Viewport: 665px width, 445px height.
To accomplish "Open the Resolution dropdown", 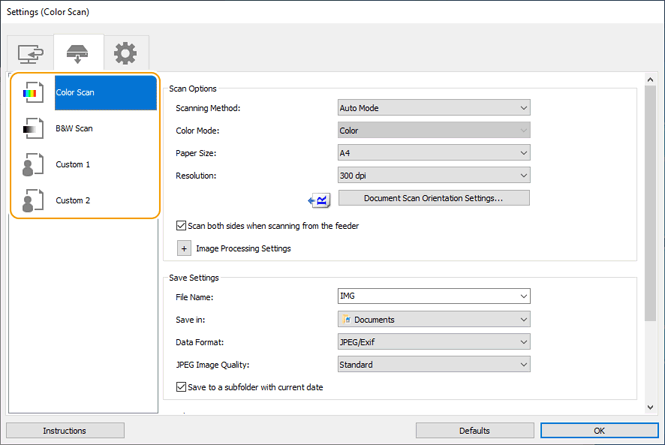I will pyautogui.click(x=433, y=175).
